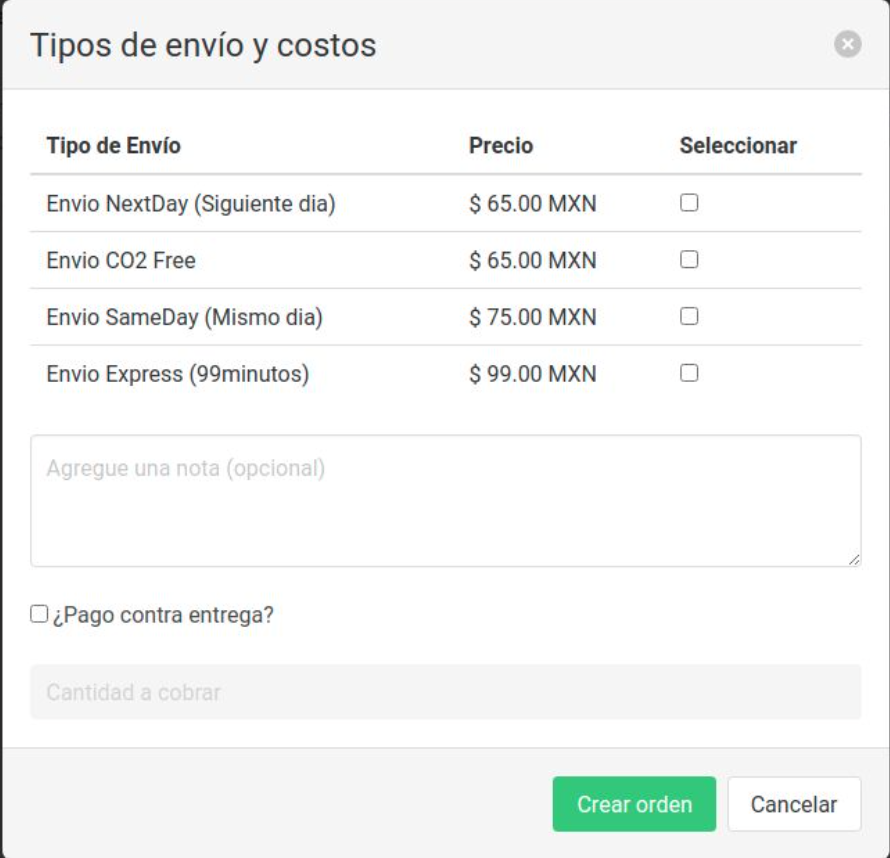Click the Cancelar button

pos(794,804)
